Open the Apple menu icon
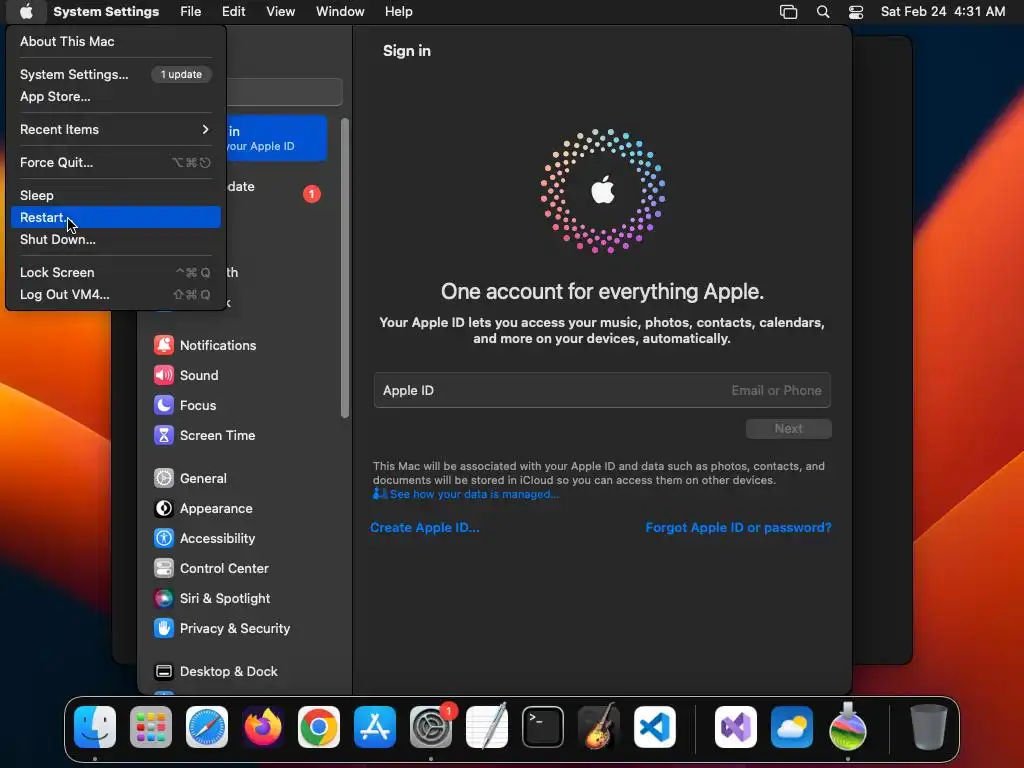The width and height of the screenshot is (1024, 768). click(26, 12)
